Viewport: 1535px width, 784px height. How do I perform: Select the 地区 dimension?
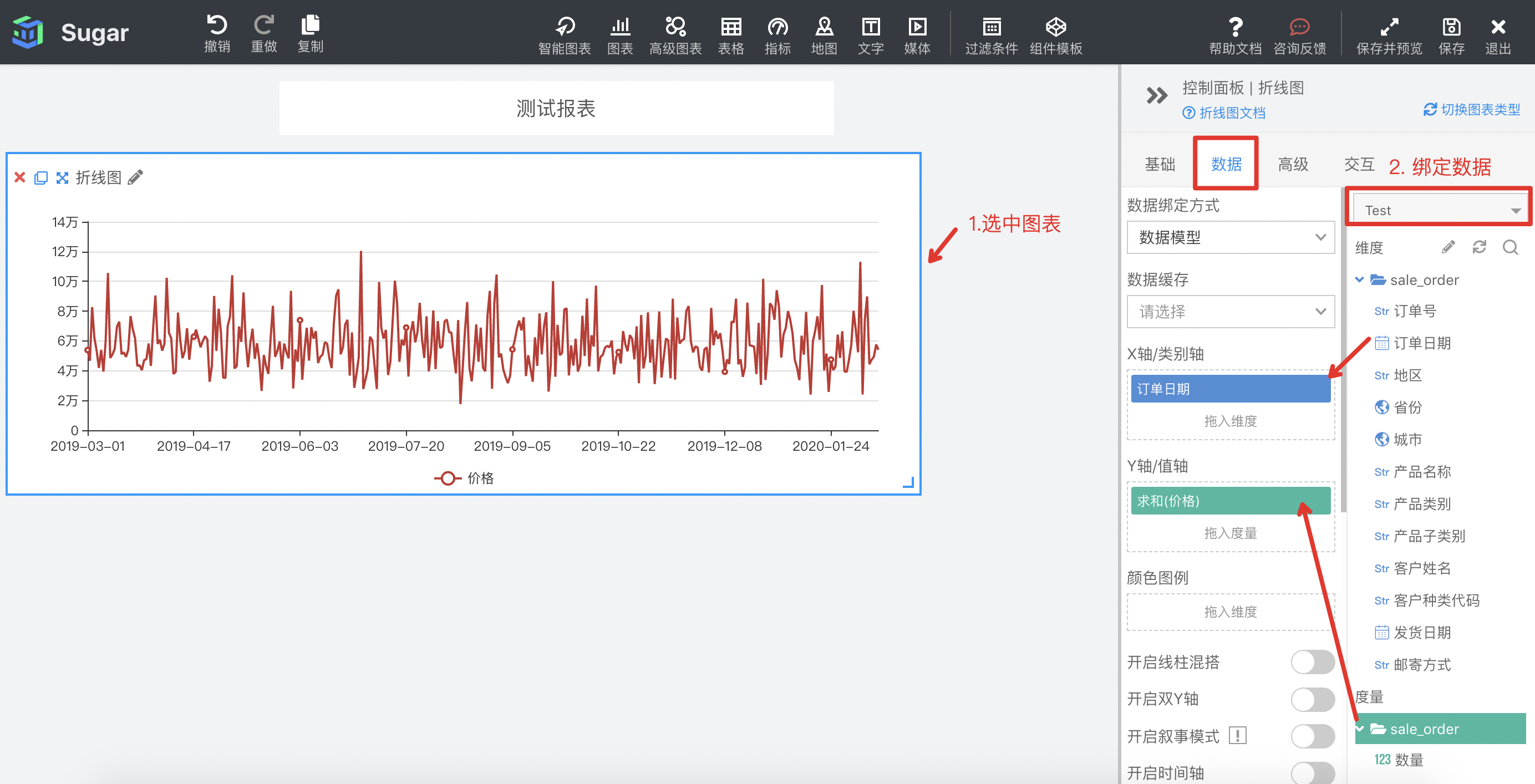1398,375
